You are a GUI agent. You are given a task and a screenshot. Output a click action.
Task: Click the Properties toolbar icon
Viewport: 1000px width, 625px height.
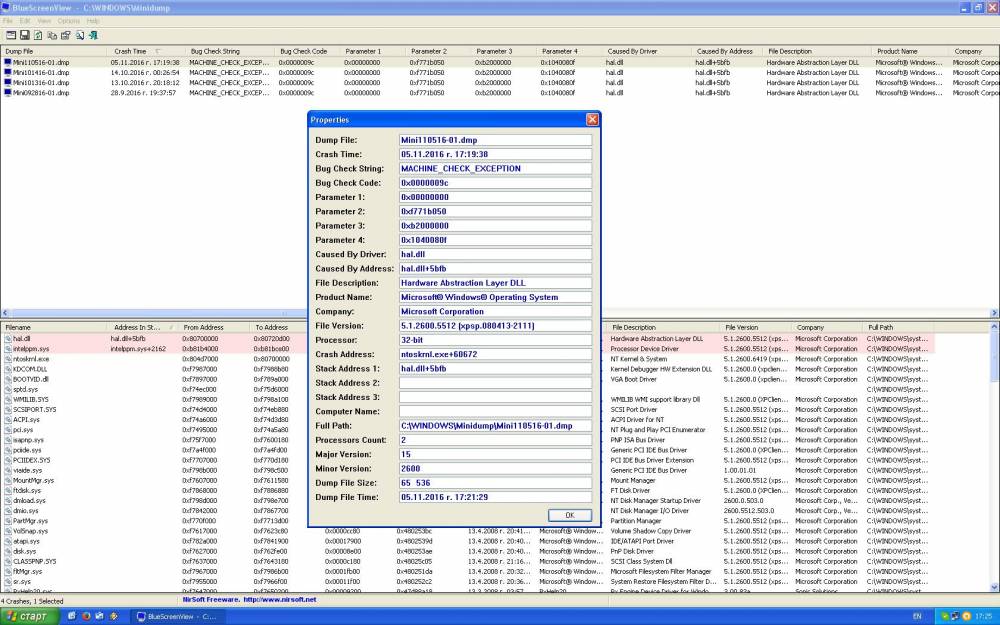click(66, 36)
